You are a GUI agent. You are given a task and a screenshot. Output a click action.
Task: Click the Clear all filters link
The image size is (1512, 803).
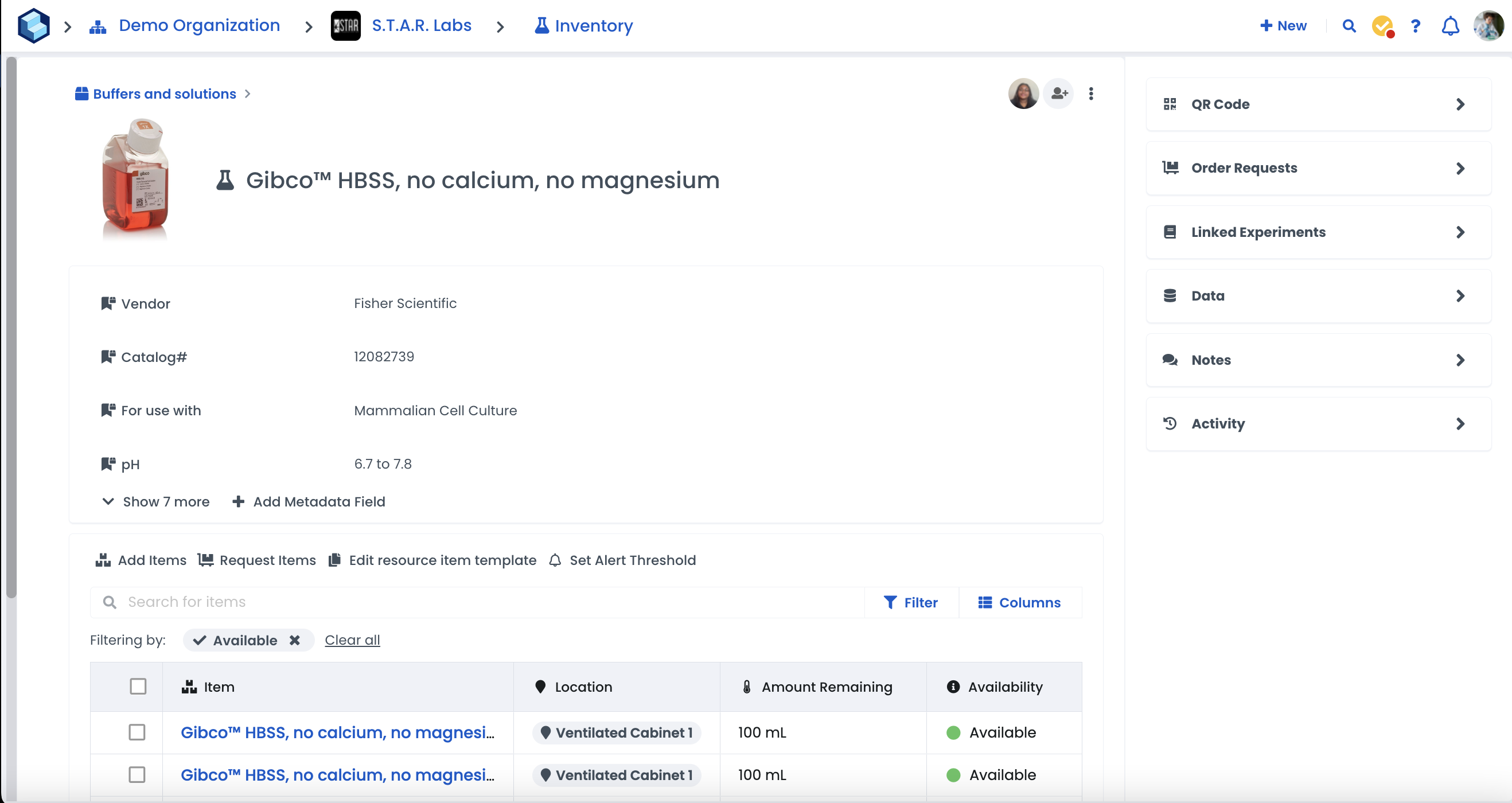352,640
